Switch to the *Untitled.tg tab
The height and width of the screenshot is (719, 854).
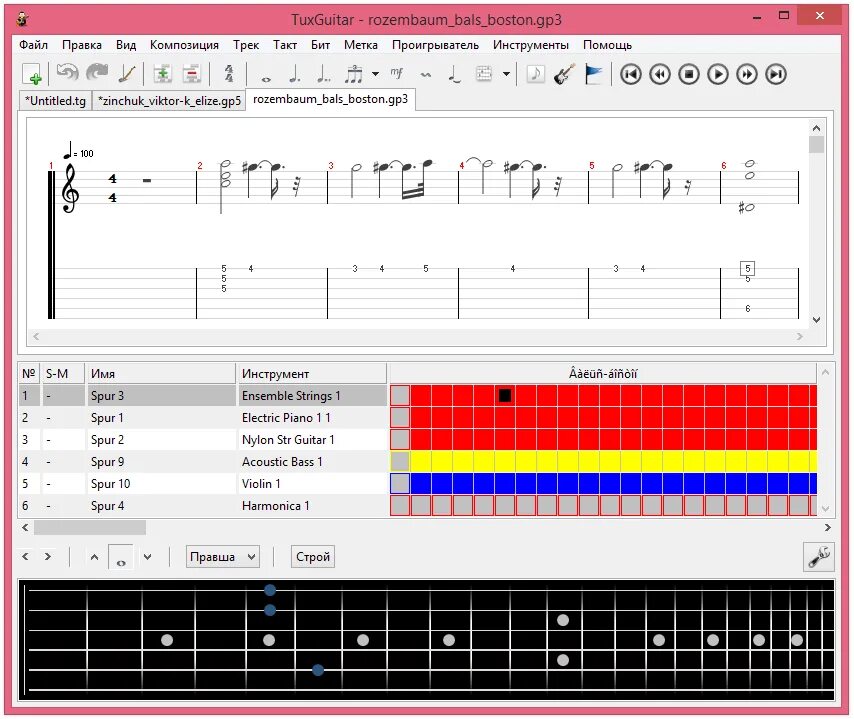point(55,101)
